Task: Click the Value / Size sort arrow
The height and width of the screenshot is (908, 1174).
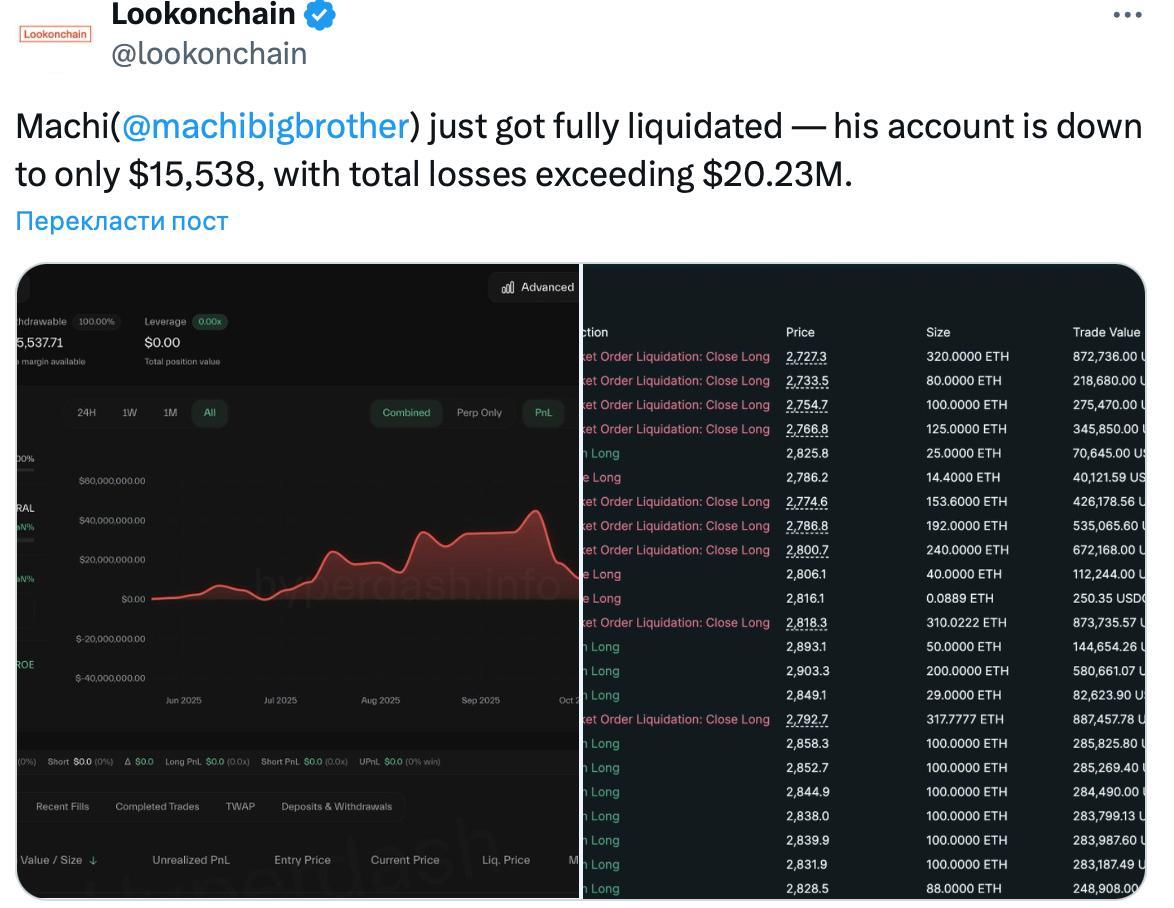Action: (x=93, y=861)
